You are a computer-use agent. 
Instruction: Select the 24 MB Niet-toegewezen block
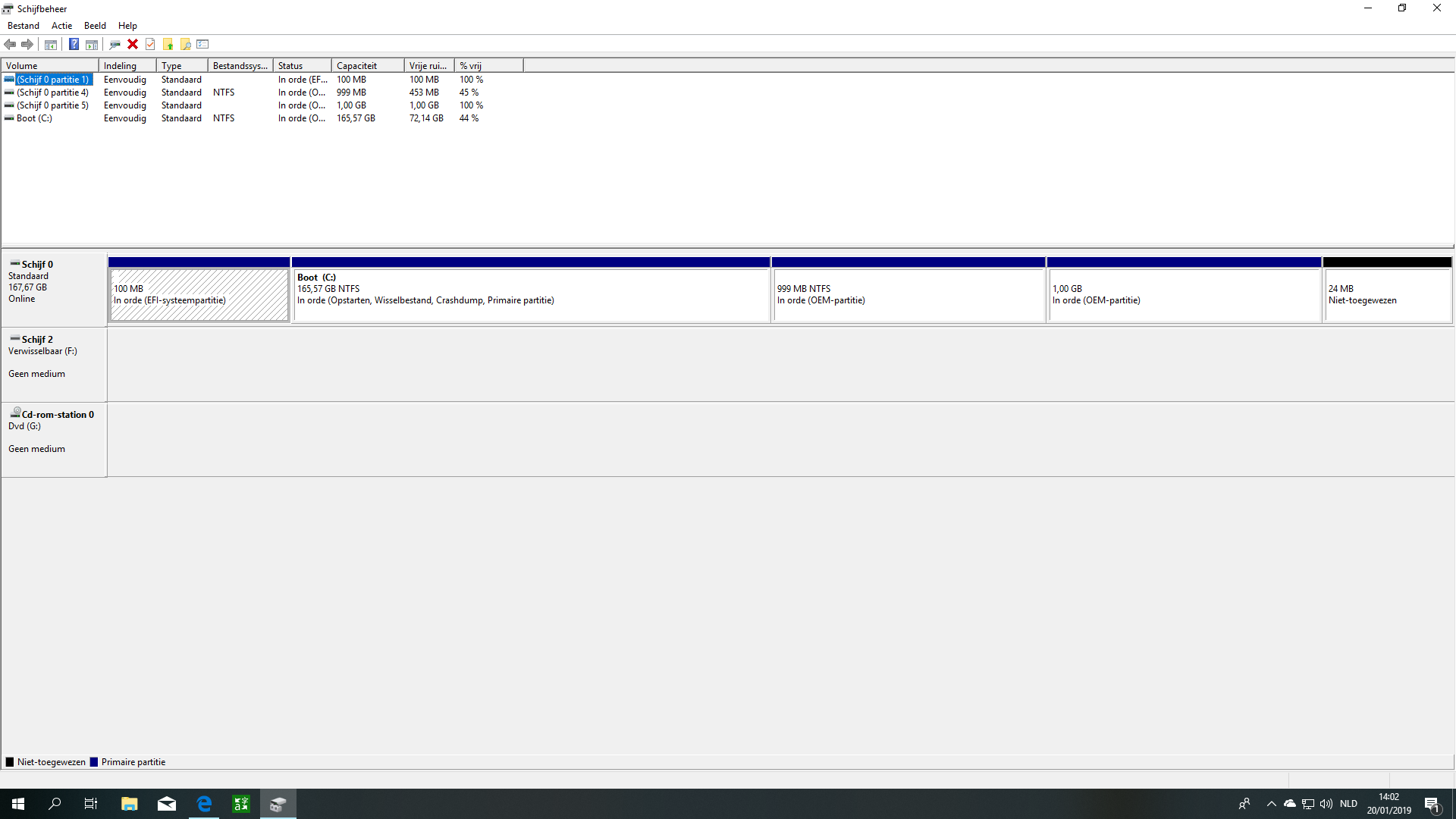coord(1387,290)
